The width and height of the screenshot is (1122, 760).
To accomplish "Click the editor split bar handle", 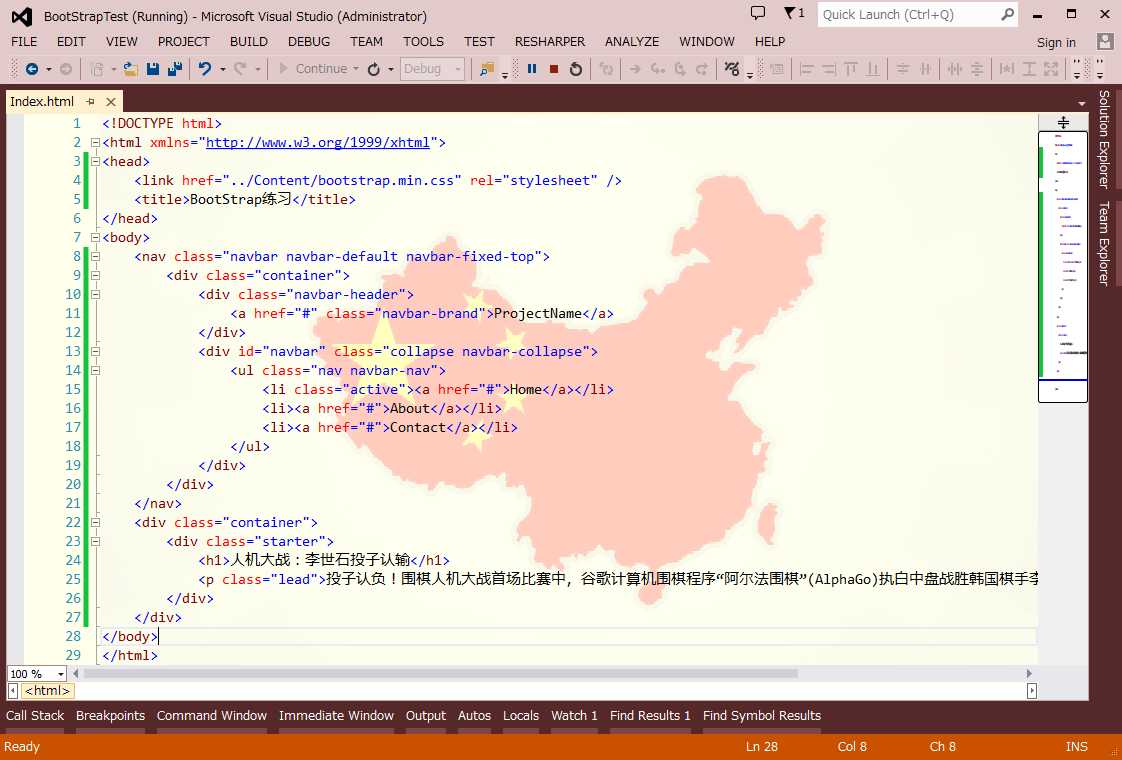I will coord(1063,122).
